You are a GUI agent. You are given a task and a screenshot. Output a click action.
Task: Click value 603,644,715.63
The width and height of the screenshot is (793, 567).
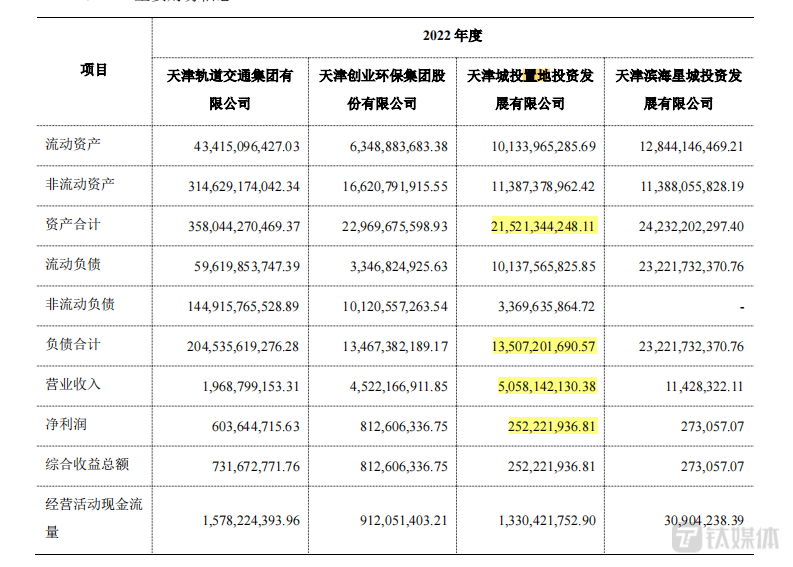point(255,426)
